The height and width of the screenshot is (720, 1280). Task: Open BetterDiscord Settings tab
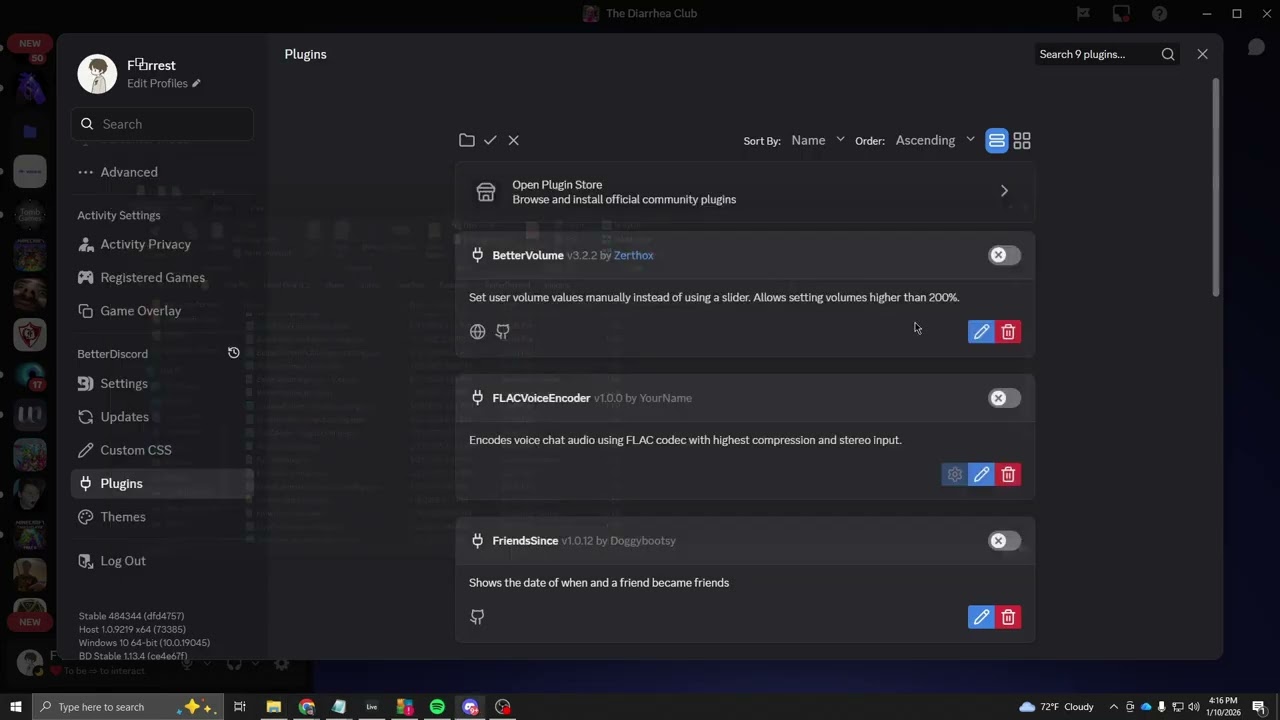(x=162, y=383)
